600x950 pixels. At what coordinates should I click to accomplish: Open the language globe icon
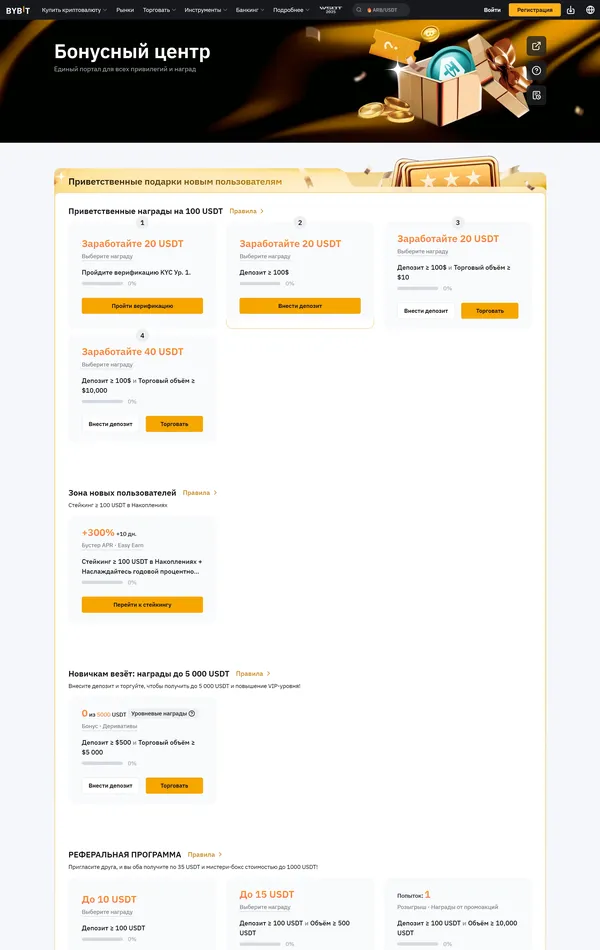tap(590, 9)
